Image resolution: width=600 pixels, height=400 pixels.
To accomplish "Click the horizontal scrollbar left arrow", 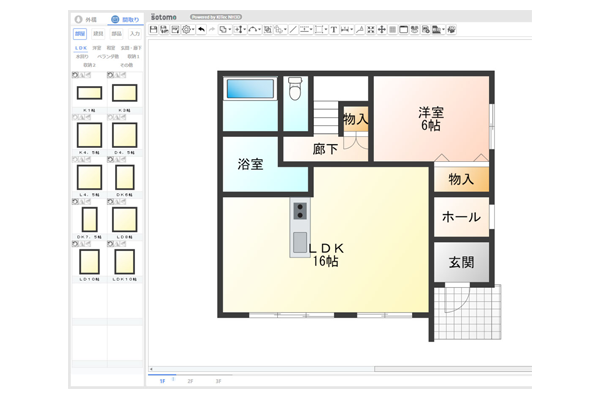I will point(152,368).
